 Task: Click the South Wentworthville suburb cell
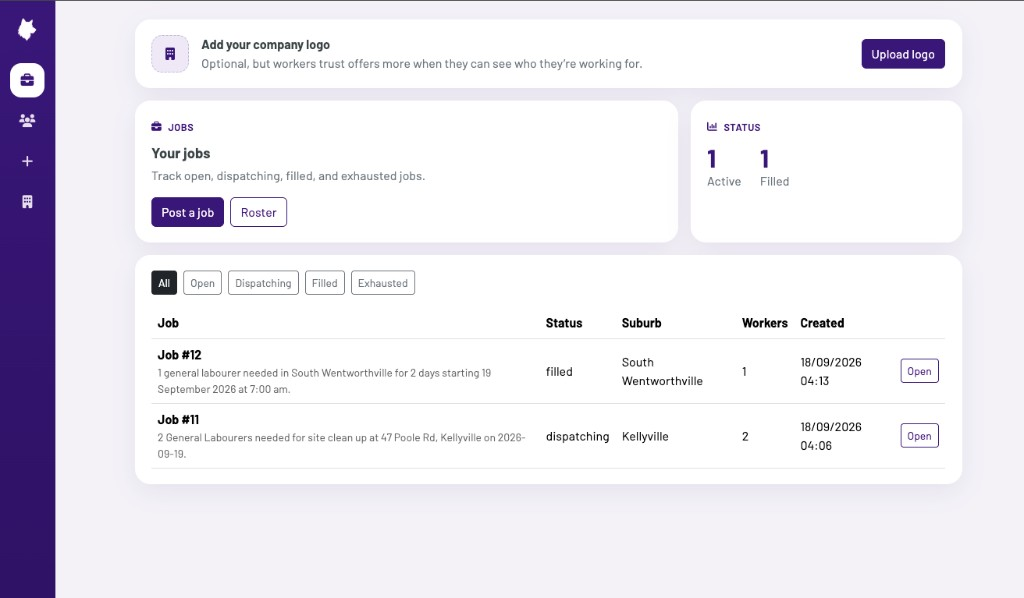pyautogui.click(x=662, y=371)
